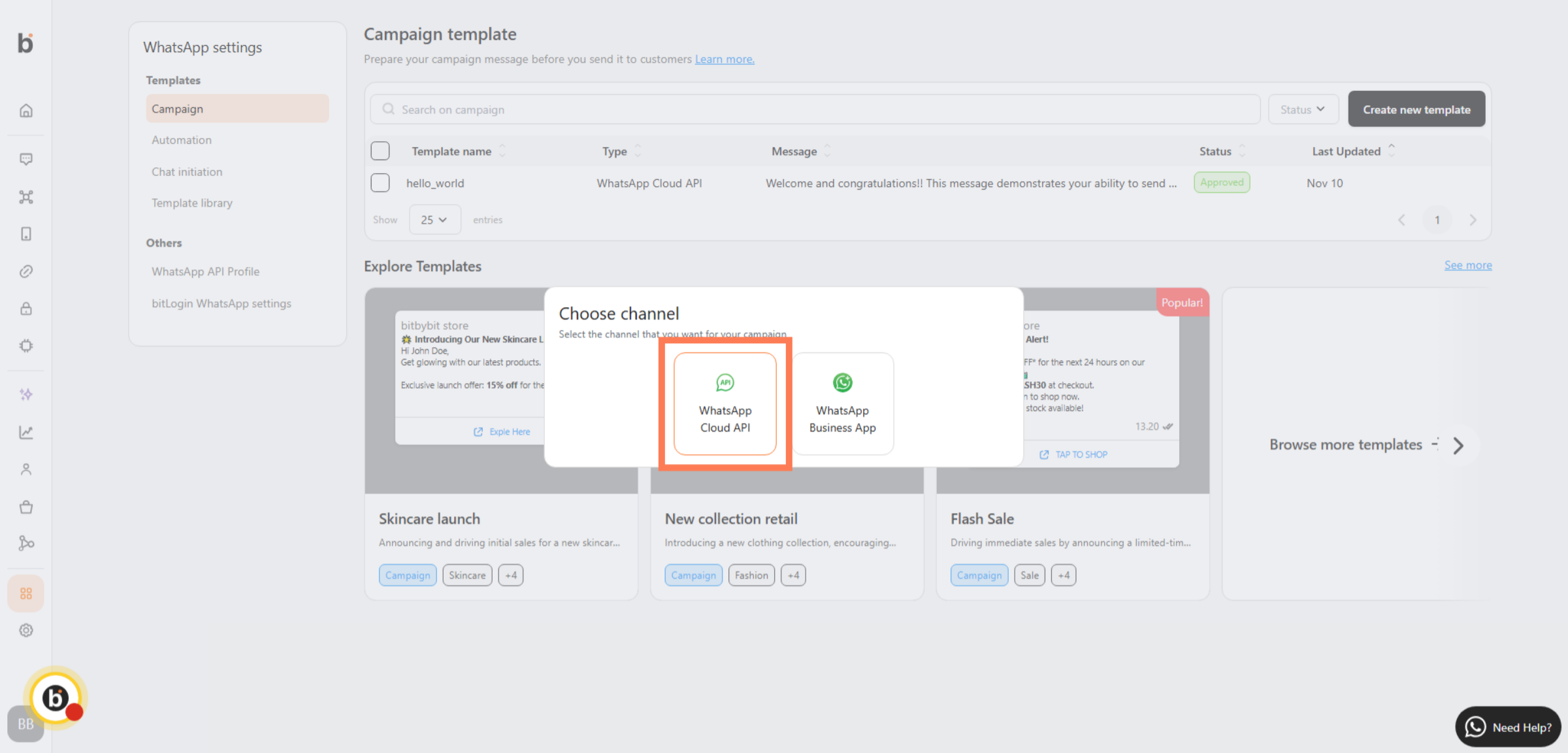Go to Template library menu item

pyautogui.click(x=192, y=203)
